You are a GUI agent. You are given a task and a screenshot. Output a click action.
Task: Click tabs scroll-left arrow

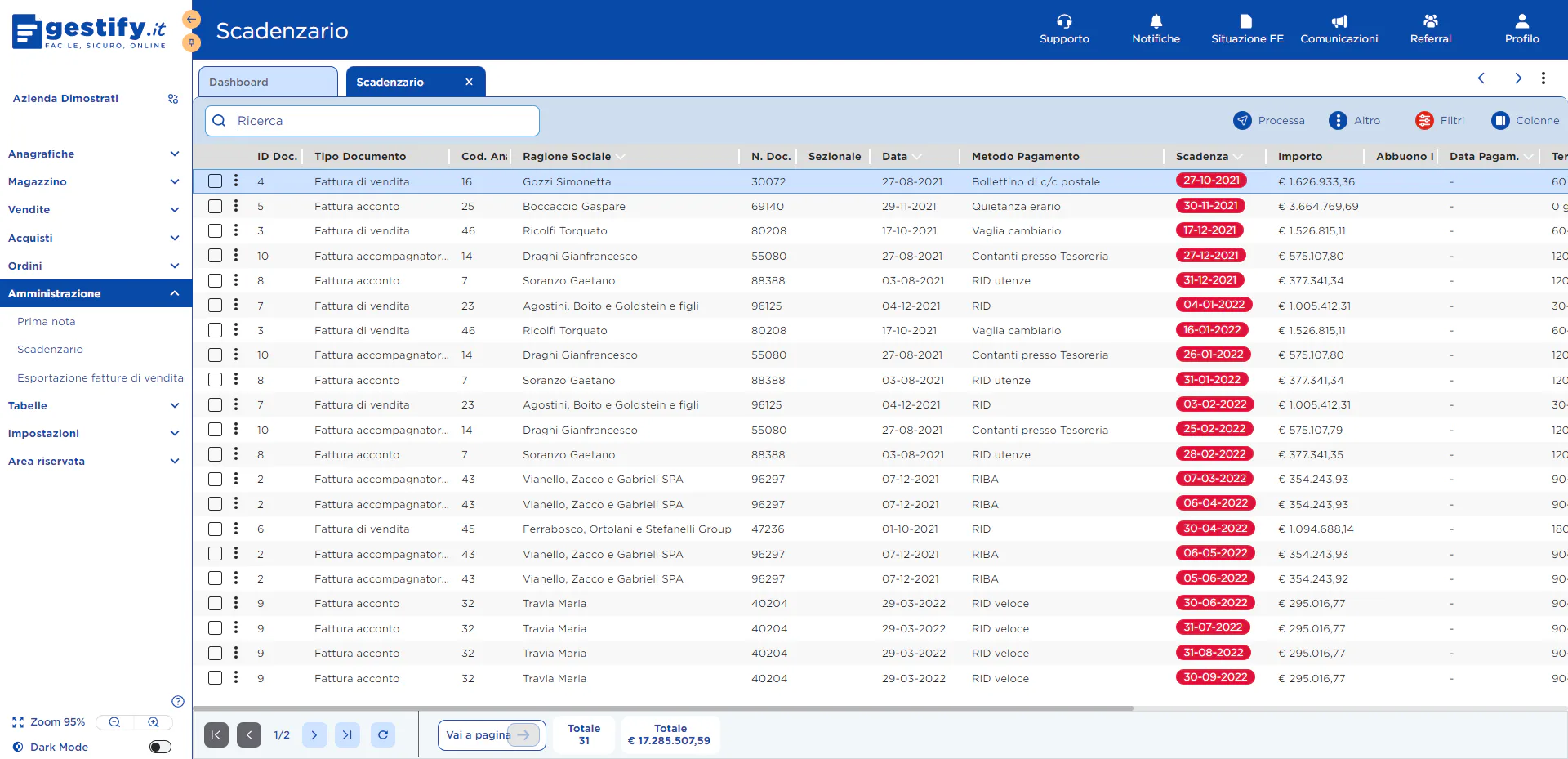1481,78
